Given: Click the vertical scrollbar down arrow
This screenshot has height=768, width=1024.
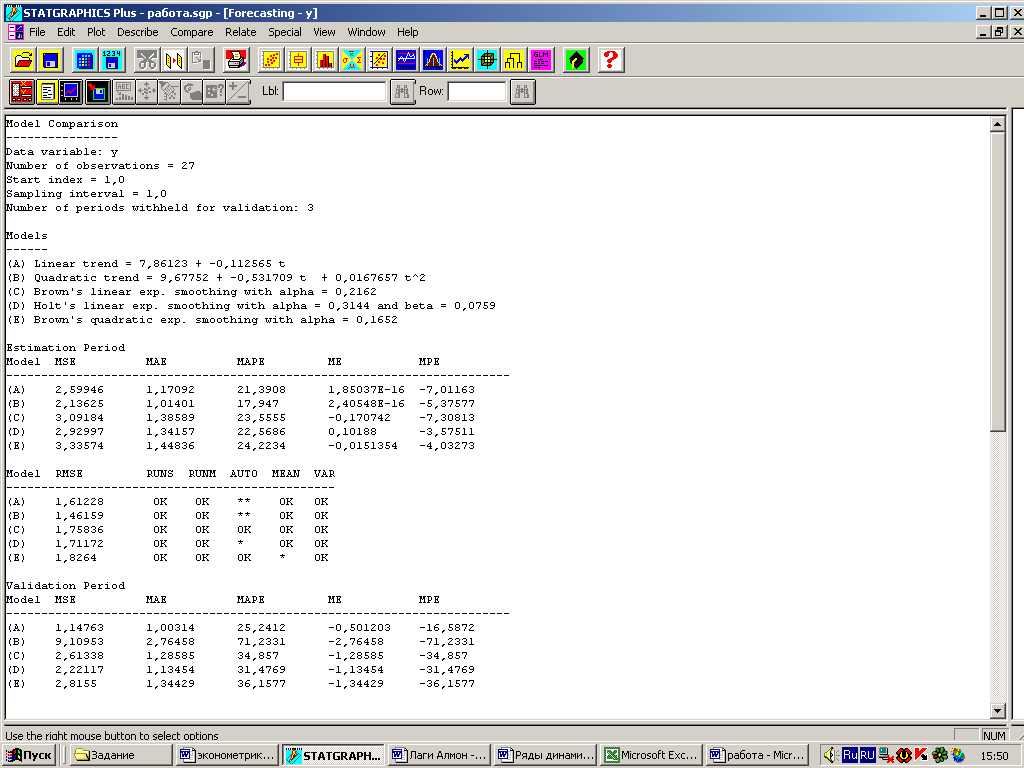Looking at the screenshot, I should pos(997,711).
